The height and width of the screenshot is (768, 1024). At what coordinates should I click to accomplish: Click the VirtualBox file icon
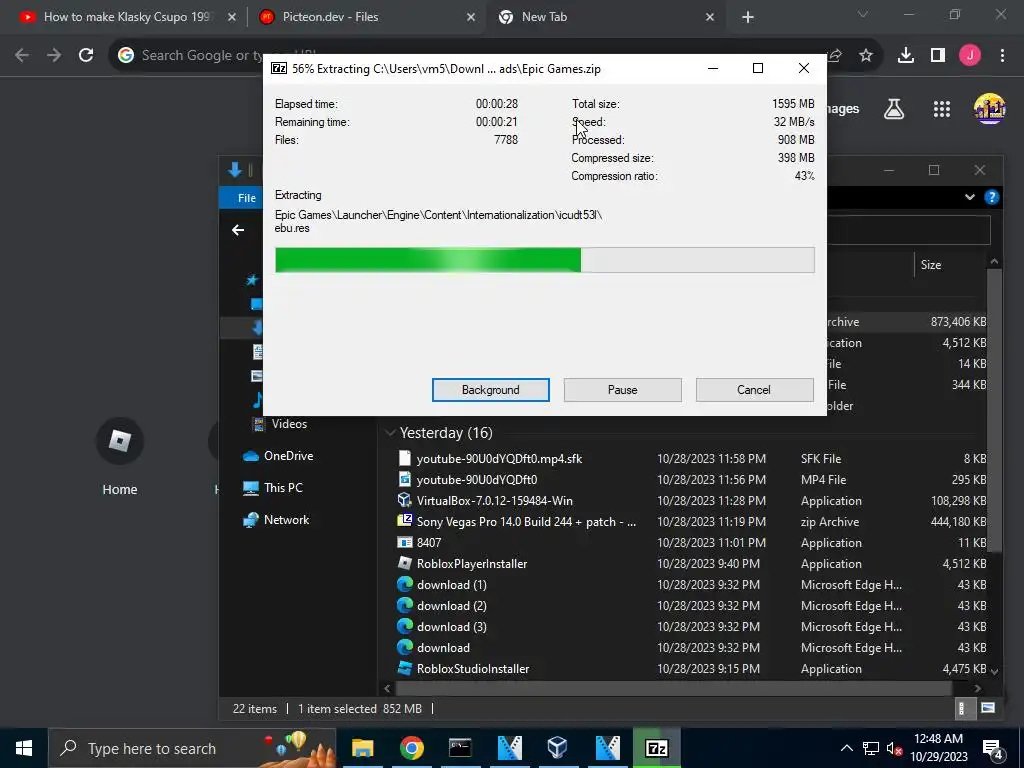click(405, 501)
